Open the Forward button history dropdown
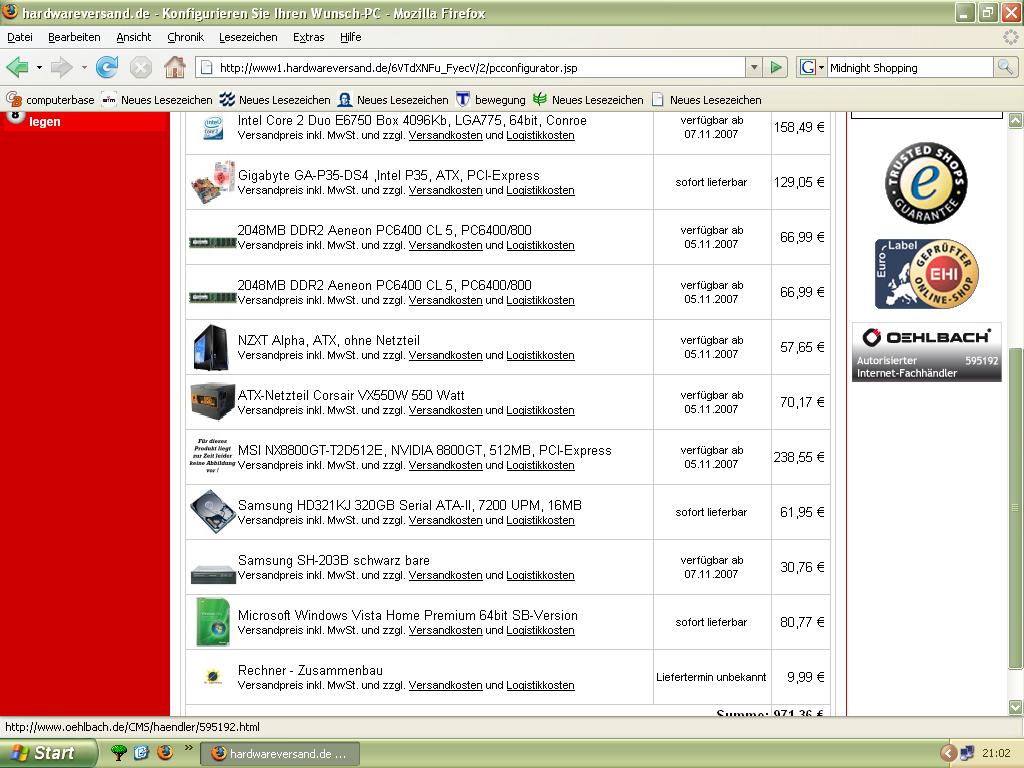The width and height of the screenshot is (1024, 768). tap(84, 67)
